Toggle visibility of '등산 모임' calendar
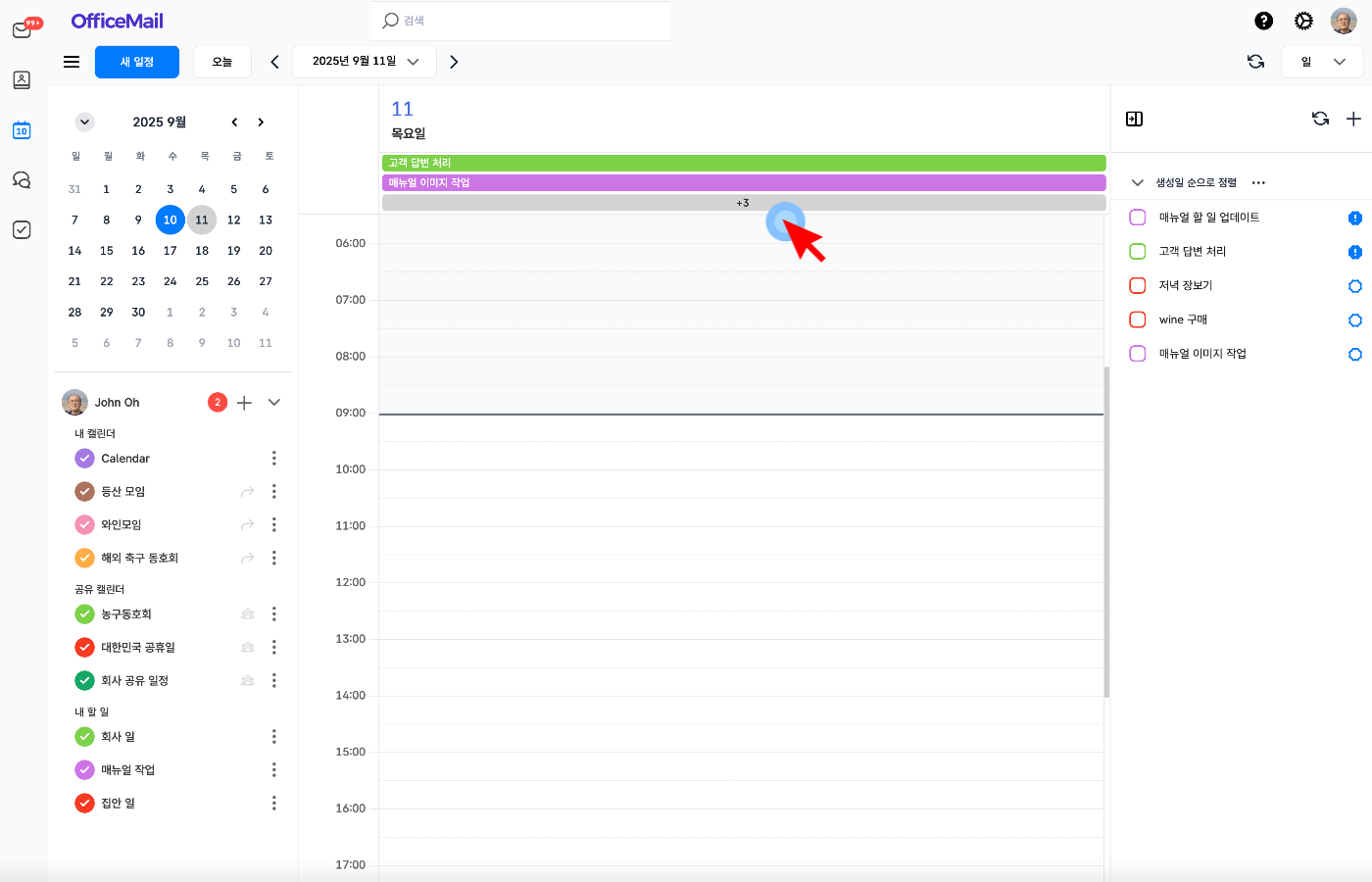1372x882 pixels. [x=85, y=491]
